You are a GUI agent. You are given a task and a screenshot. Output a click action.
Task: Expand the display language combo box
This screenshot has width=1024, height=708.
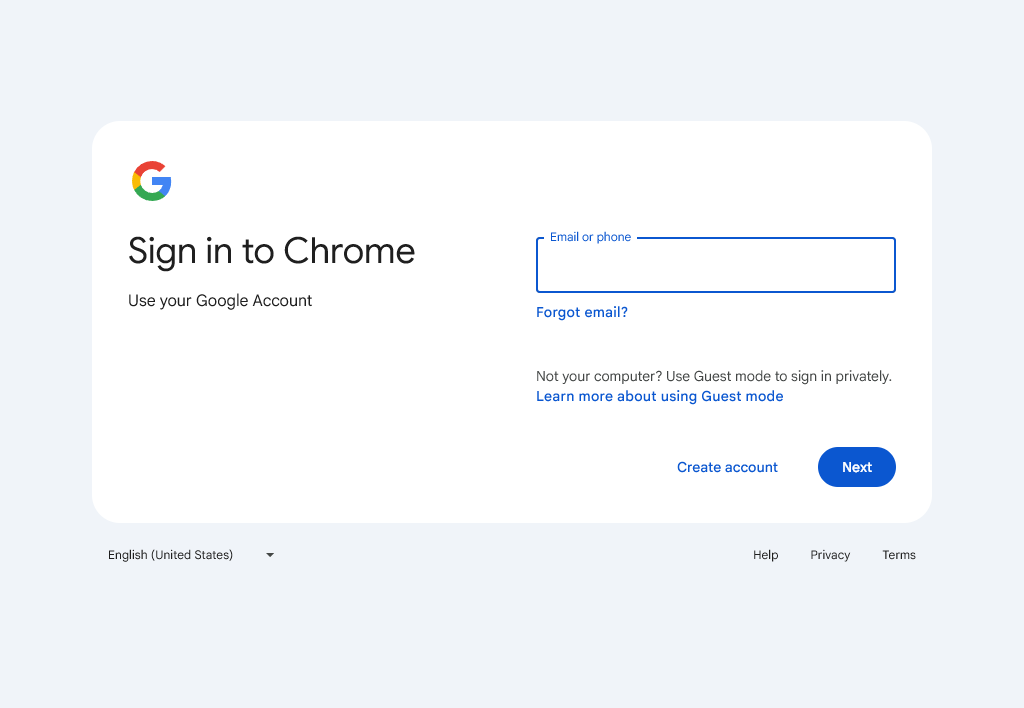pyautogui.click(x=190, y=555)
